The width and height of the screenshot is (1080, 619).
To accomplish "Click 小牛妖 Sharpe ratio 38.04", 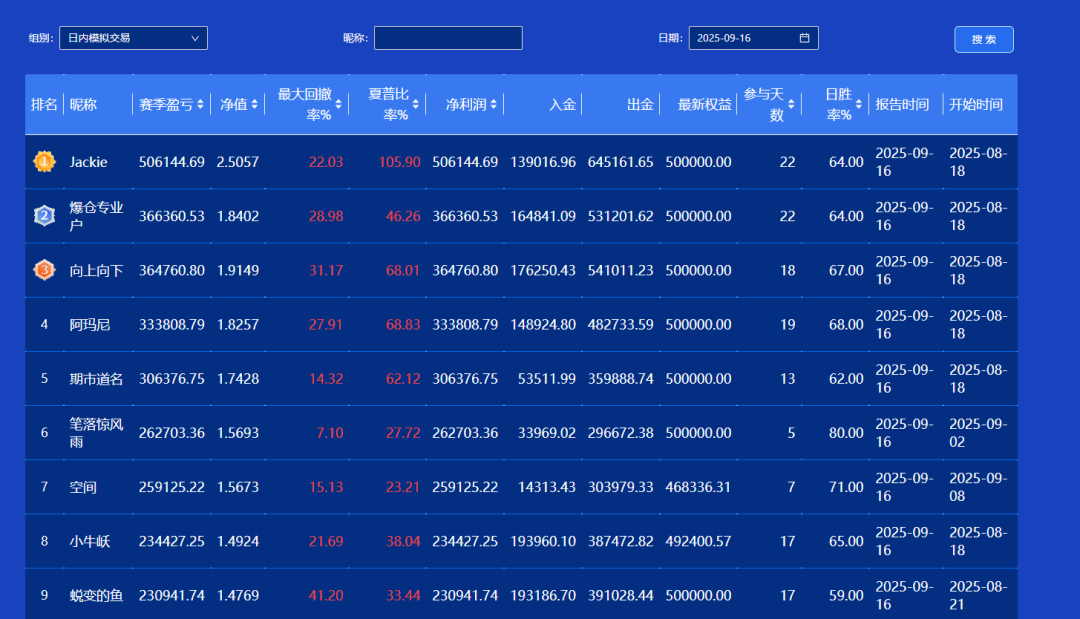I will click(x=403, y=541).
